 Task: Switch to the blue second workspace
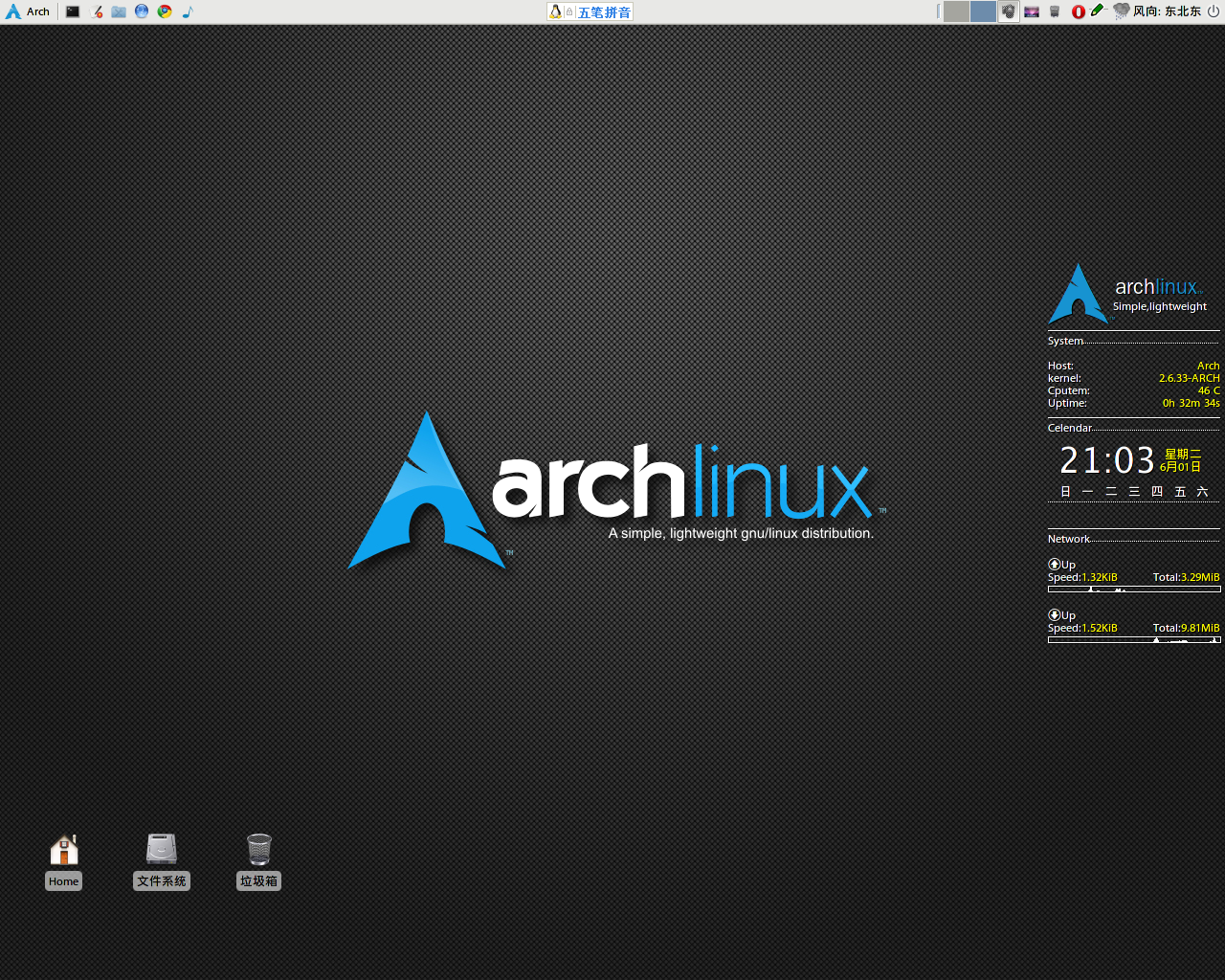(983, 11)
